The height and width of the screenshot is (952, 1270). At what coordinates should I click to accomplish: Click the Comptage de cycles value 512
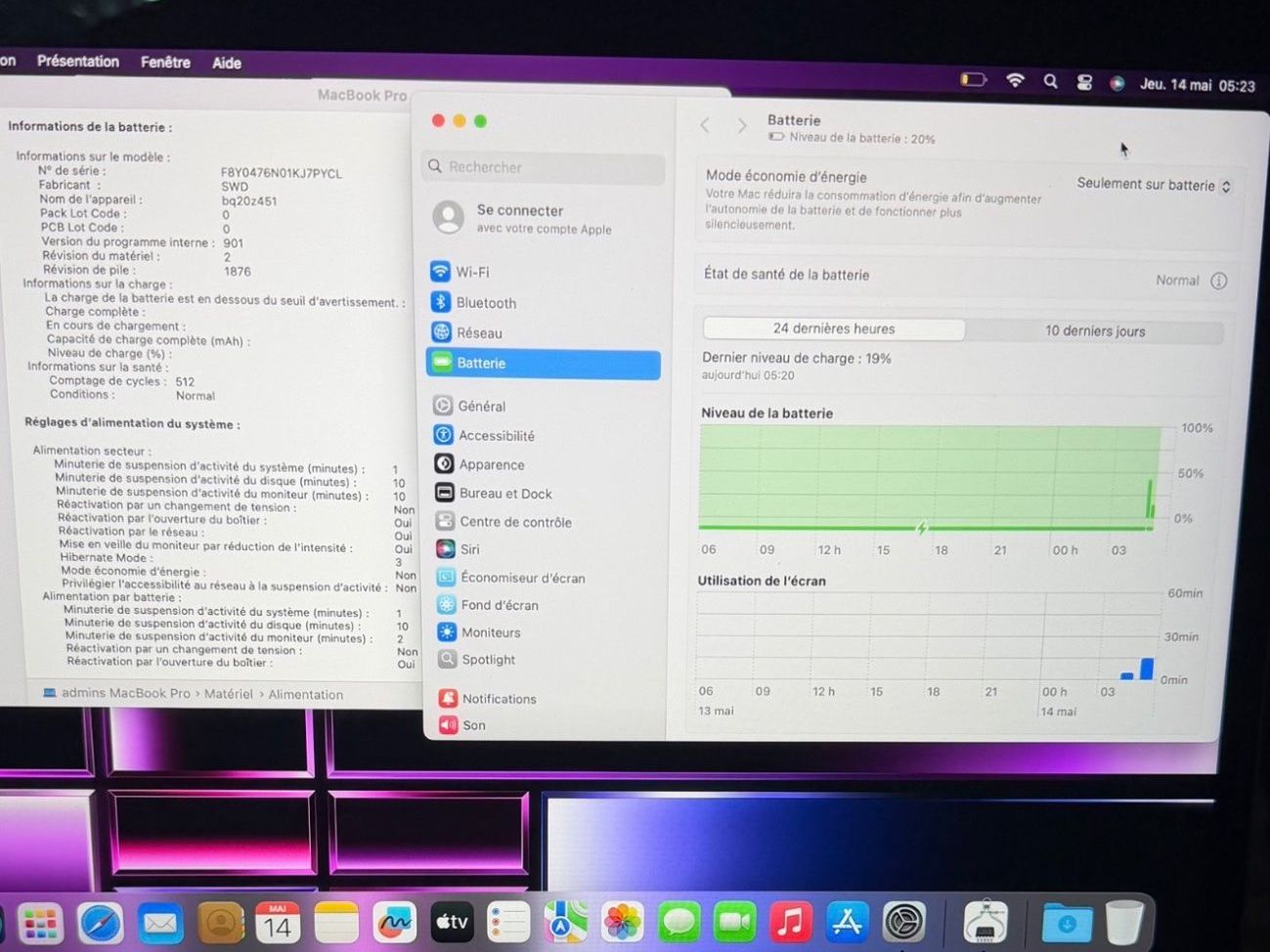[185, 382]
